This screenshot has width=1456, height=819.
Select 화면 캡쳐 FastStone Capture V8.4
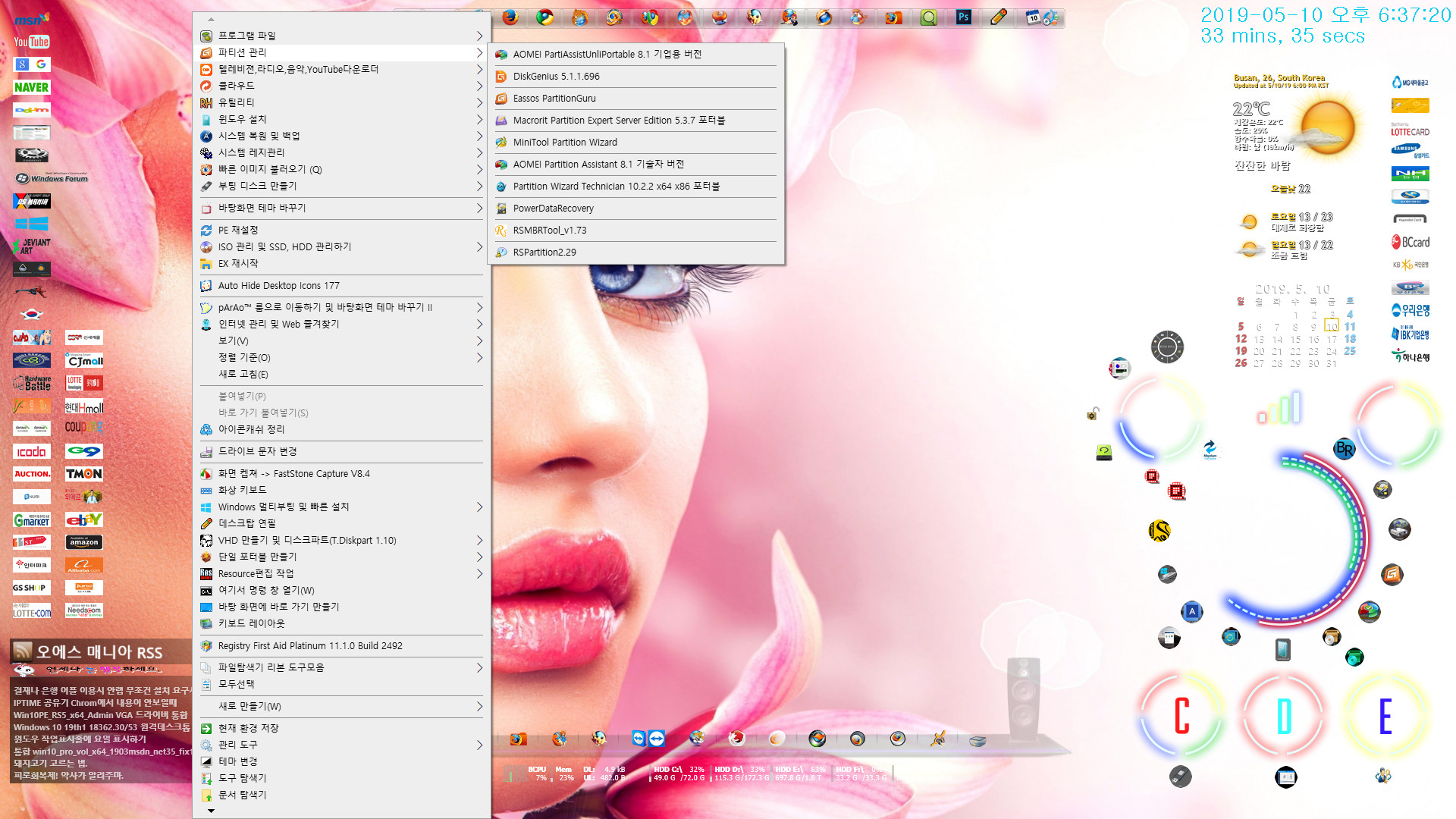(341, 474)
